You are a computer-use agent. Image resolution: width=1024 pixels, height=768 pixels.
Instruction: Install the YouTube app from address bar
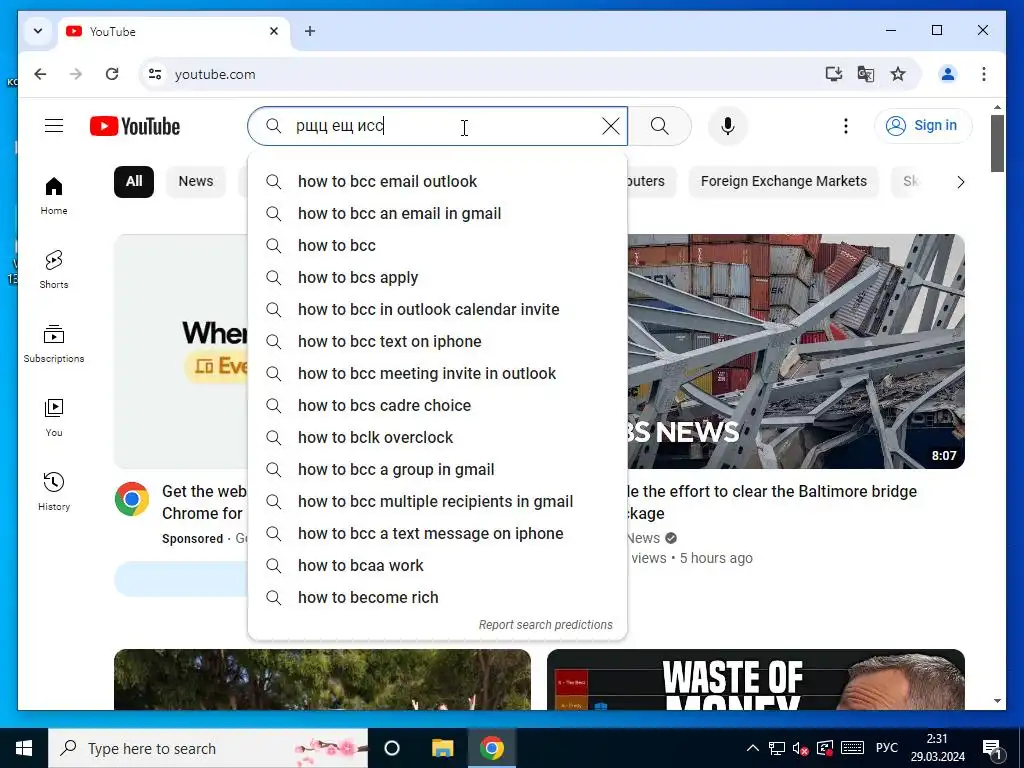pos(833,74)
